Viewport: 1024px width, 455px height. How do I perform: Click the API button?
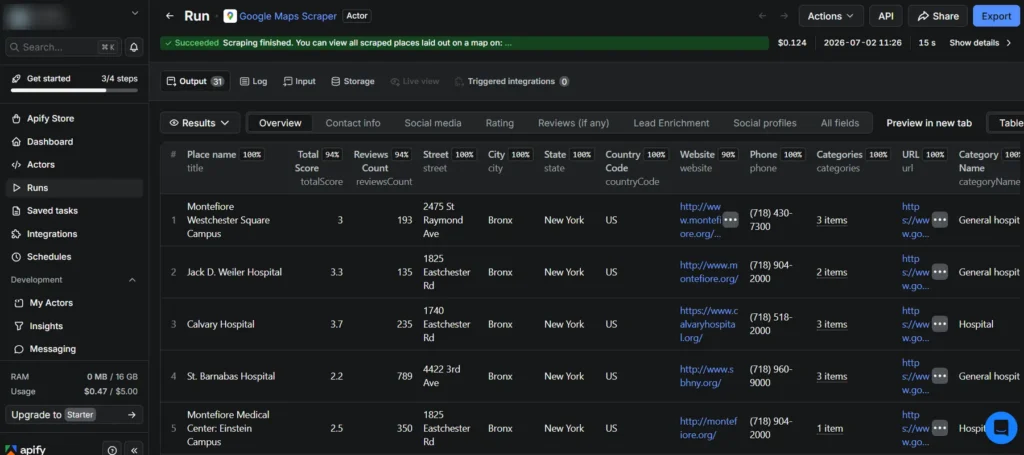click(x=886, y=16)
